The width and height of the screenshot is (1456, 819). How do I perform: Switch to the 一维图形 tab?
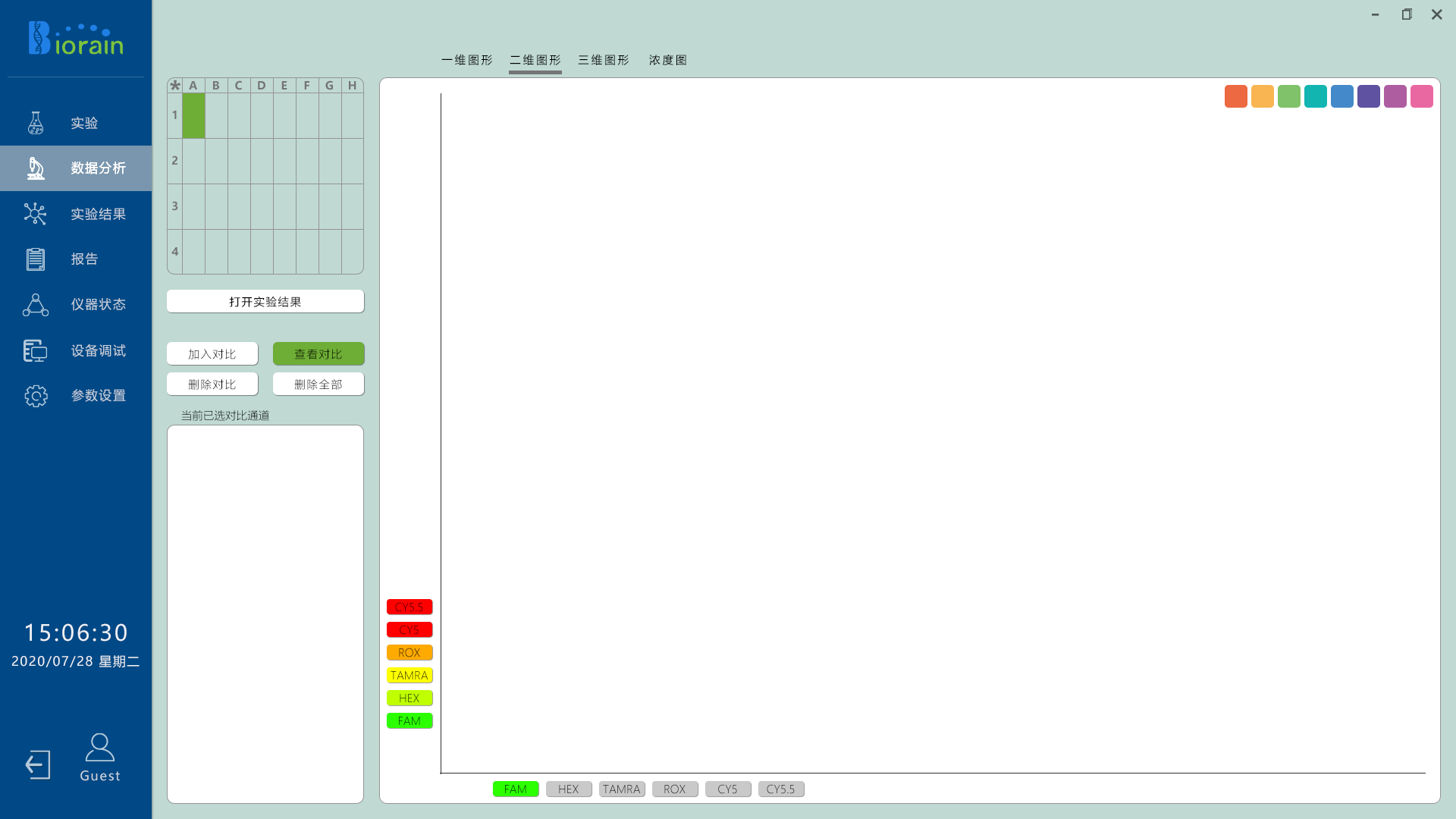(x=467, y=60)
